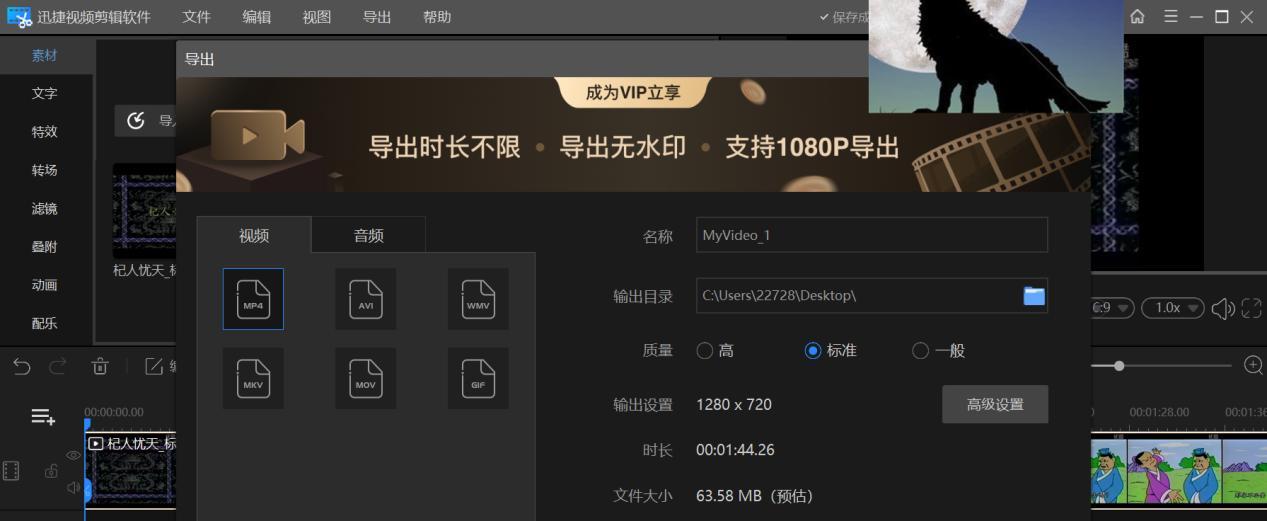
Task: Select the MKV format icon
Action: 253,378
